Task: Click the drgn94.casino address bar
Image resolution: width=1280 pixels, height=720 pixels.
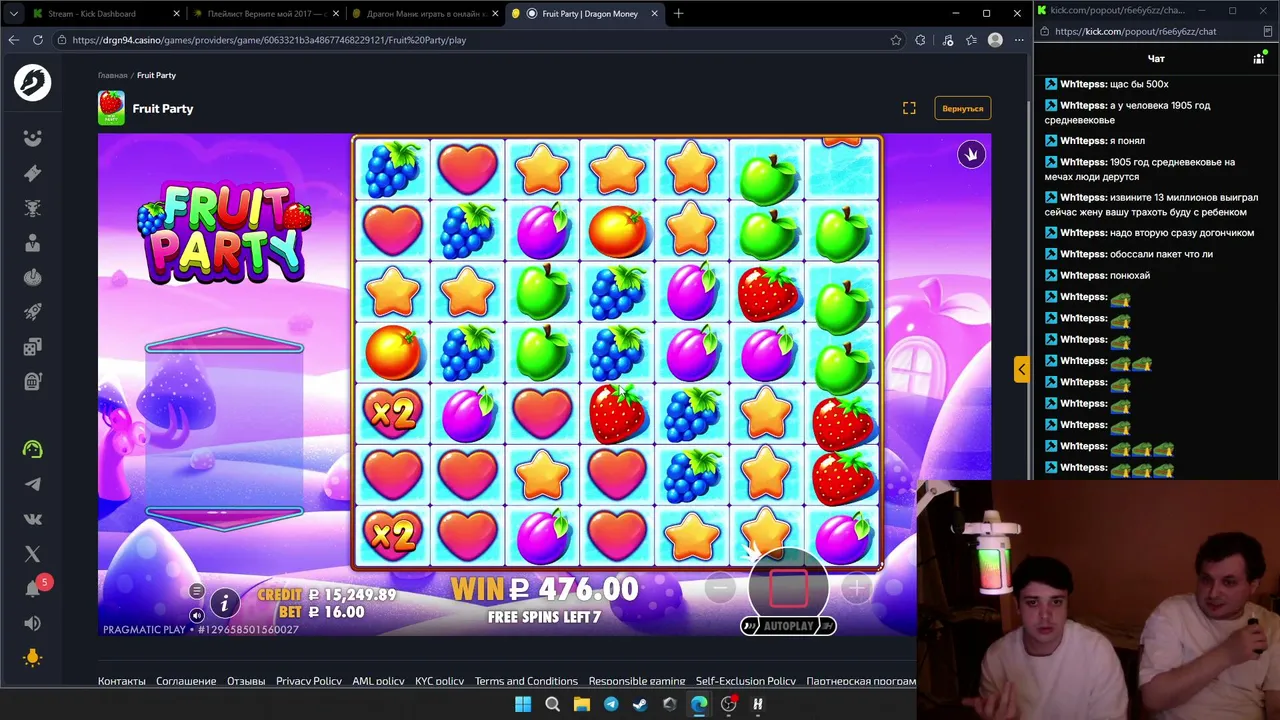Action: coord(470,40)
